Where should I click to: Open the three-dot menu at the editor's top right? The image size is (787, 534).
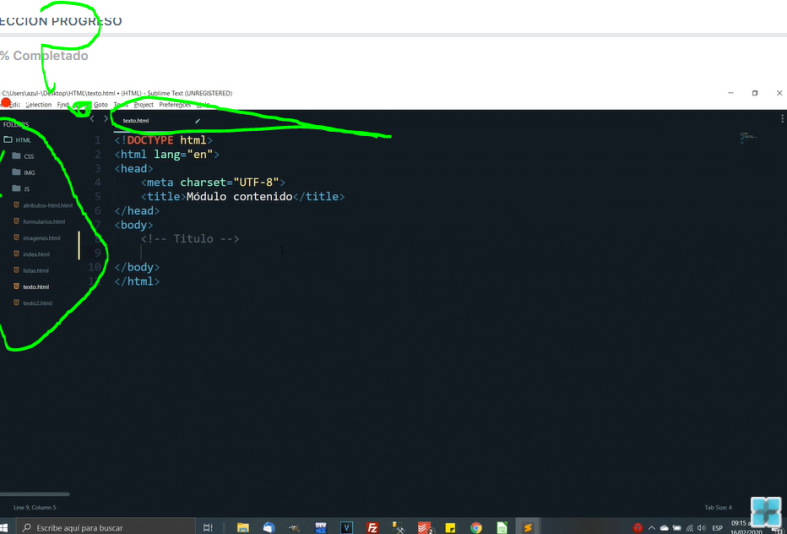pyautogui.click(x=782, y=119)
